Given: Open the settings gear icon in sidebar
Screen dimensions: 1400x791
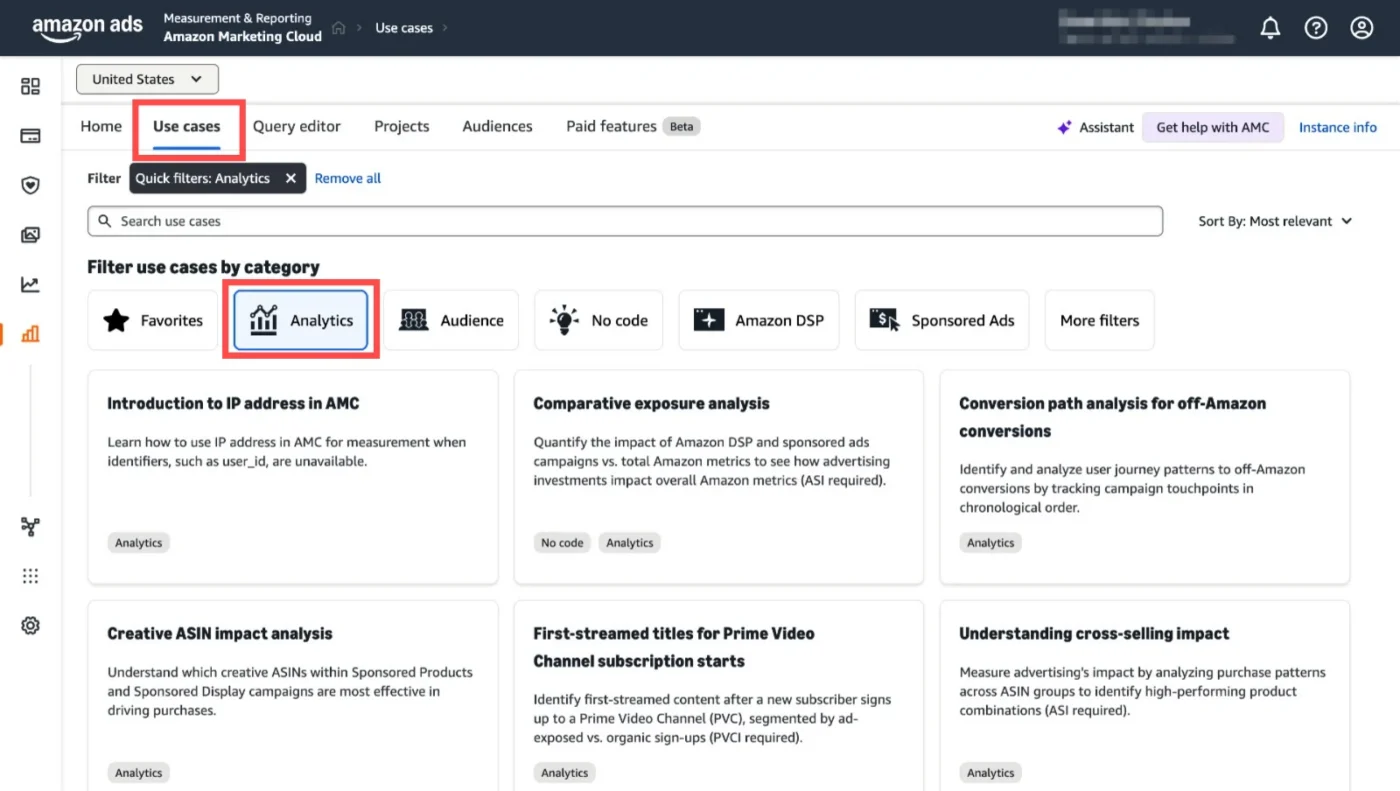Looking at the screenshot, I should pos(30,626).
